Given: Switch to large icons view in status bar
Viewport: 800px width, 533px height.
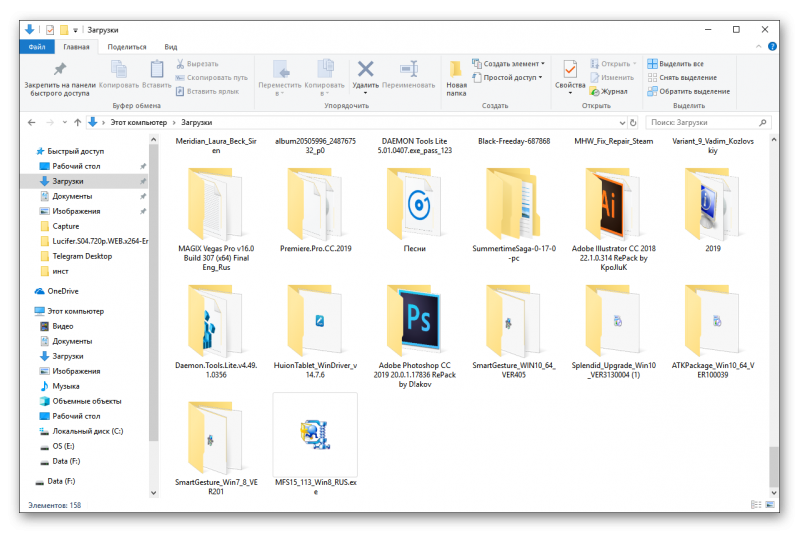Looking at the screenshot, I should pyautogui.click(x=770, y=505).
